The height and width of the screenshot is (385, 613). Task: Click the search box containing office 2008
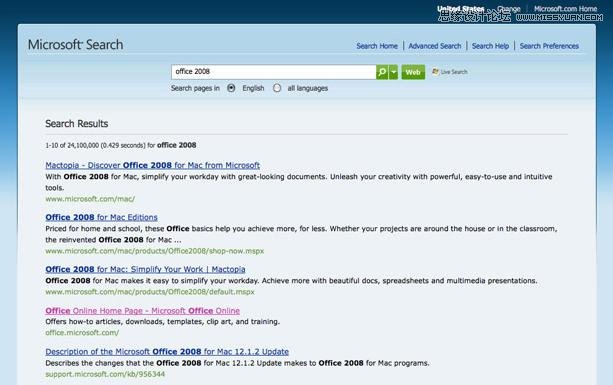click(273, 72)
